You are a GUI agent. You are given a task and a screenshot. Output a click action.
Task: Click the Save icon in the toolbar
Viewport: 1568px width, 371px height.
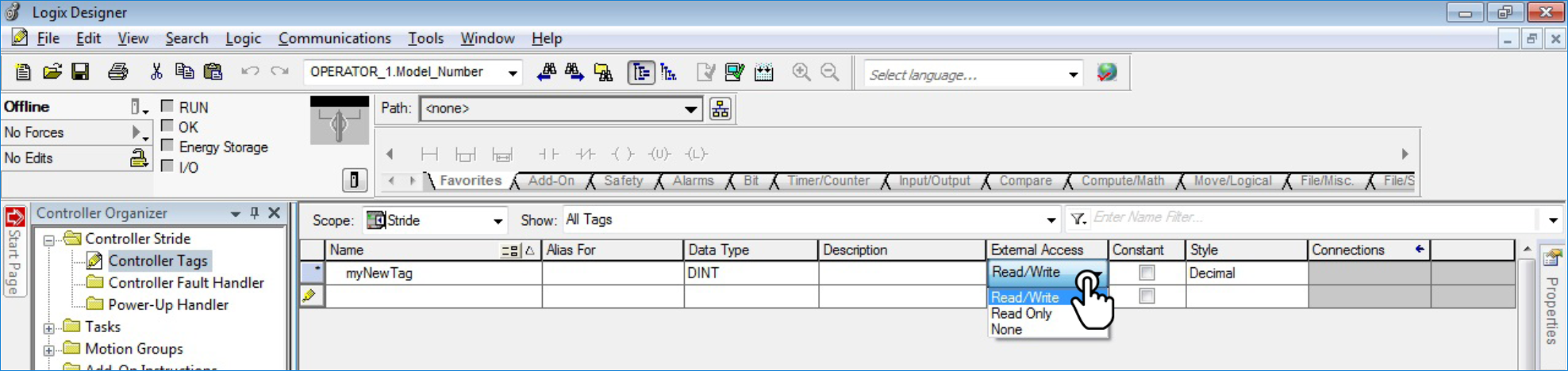(80, 72)
